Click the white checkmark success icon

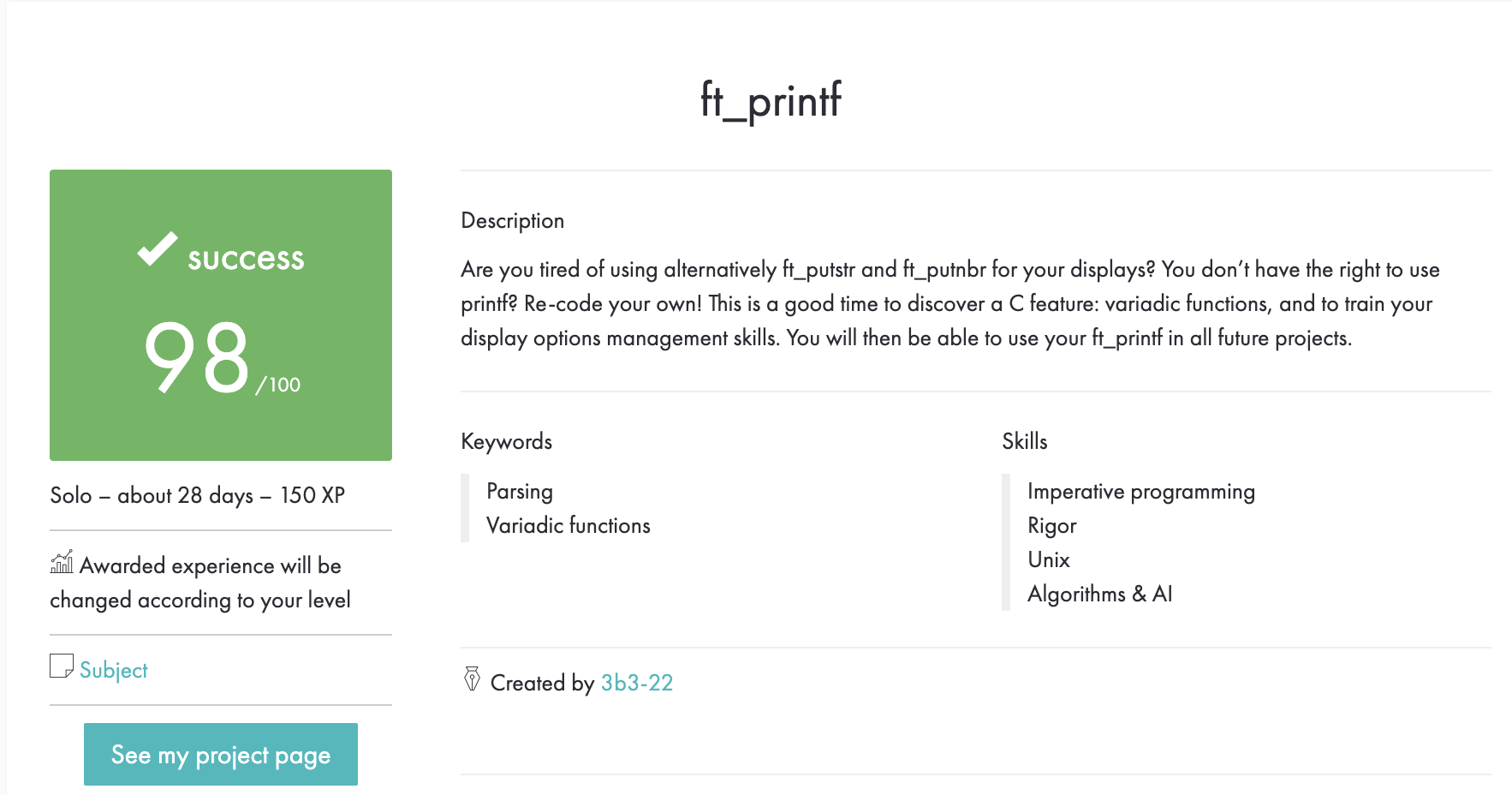pos(157,251)
